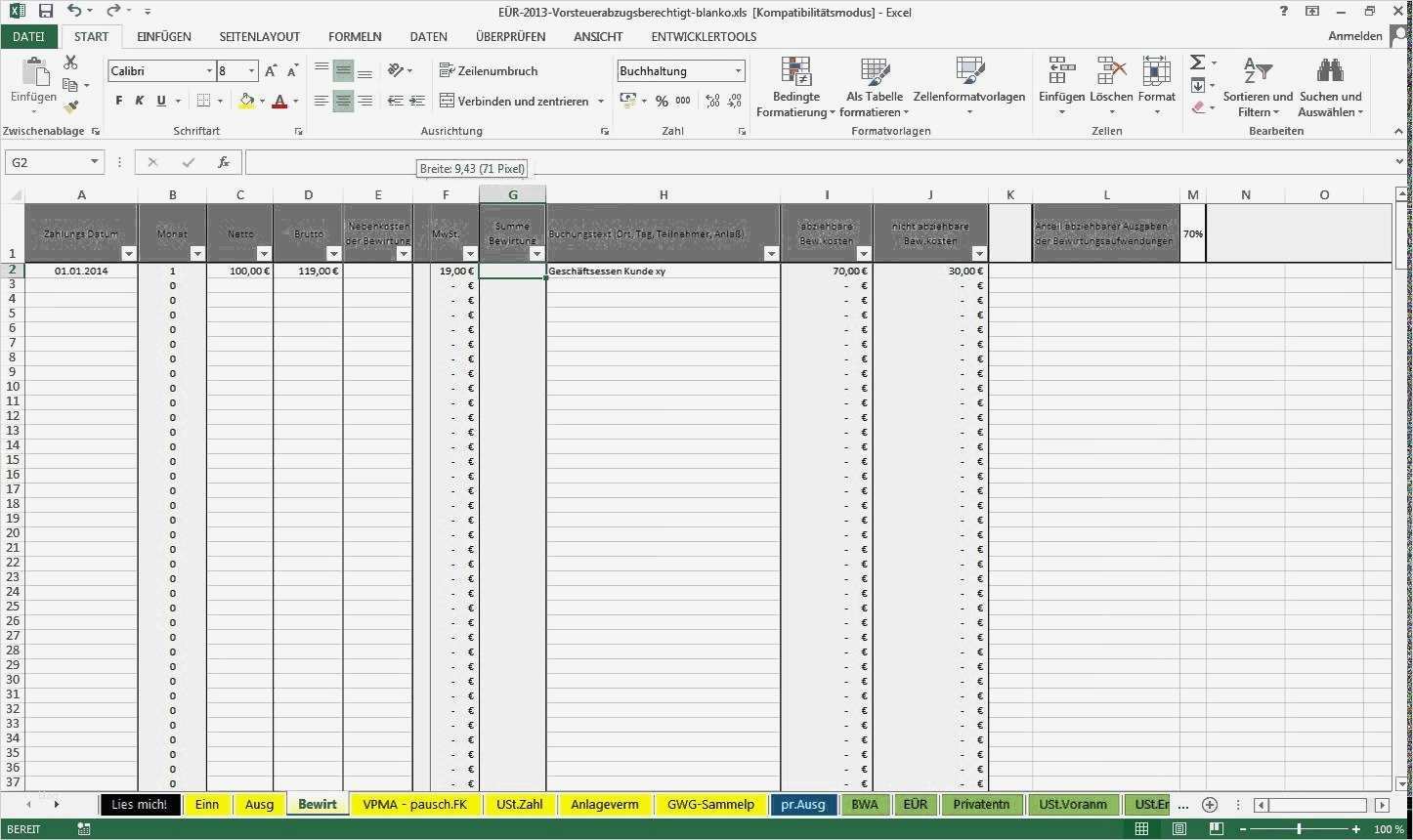
Task: Click the percent style % icon
Action: [x=662, y=100]
